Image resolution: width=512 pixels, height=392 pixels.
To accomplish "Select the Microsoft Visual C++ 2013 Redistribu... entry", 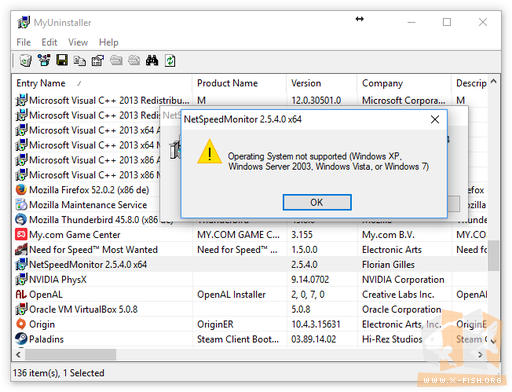I will 109,100.
